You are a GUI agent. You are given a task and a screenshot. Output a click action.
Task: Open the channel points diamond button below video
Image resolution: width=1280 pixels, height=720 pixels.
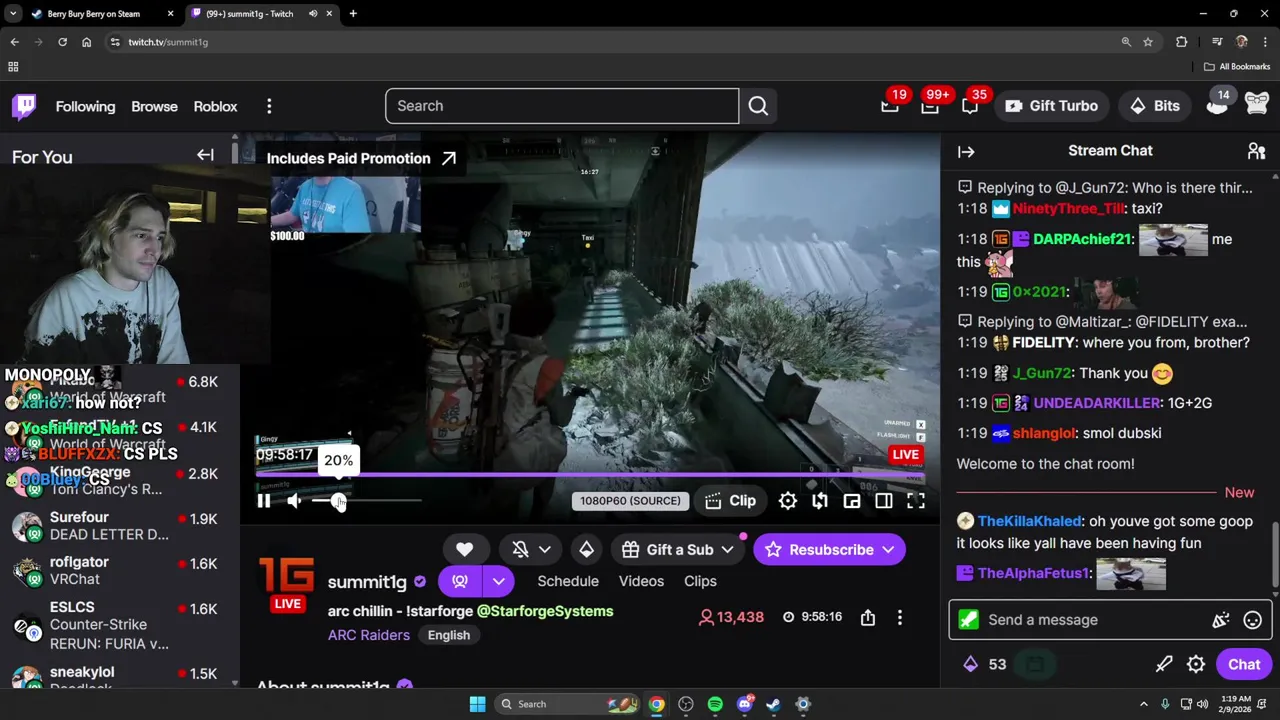coord(586,549)
